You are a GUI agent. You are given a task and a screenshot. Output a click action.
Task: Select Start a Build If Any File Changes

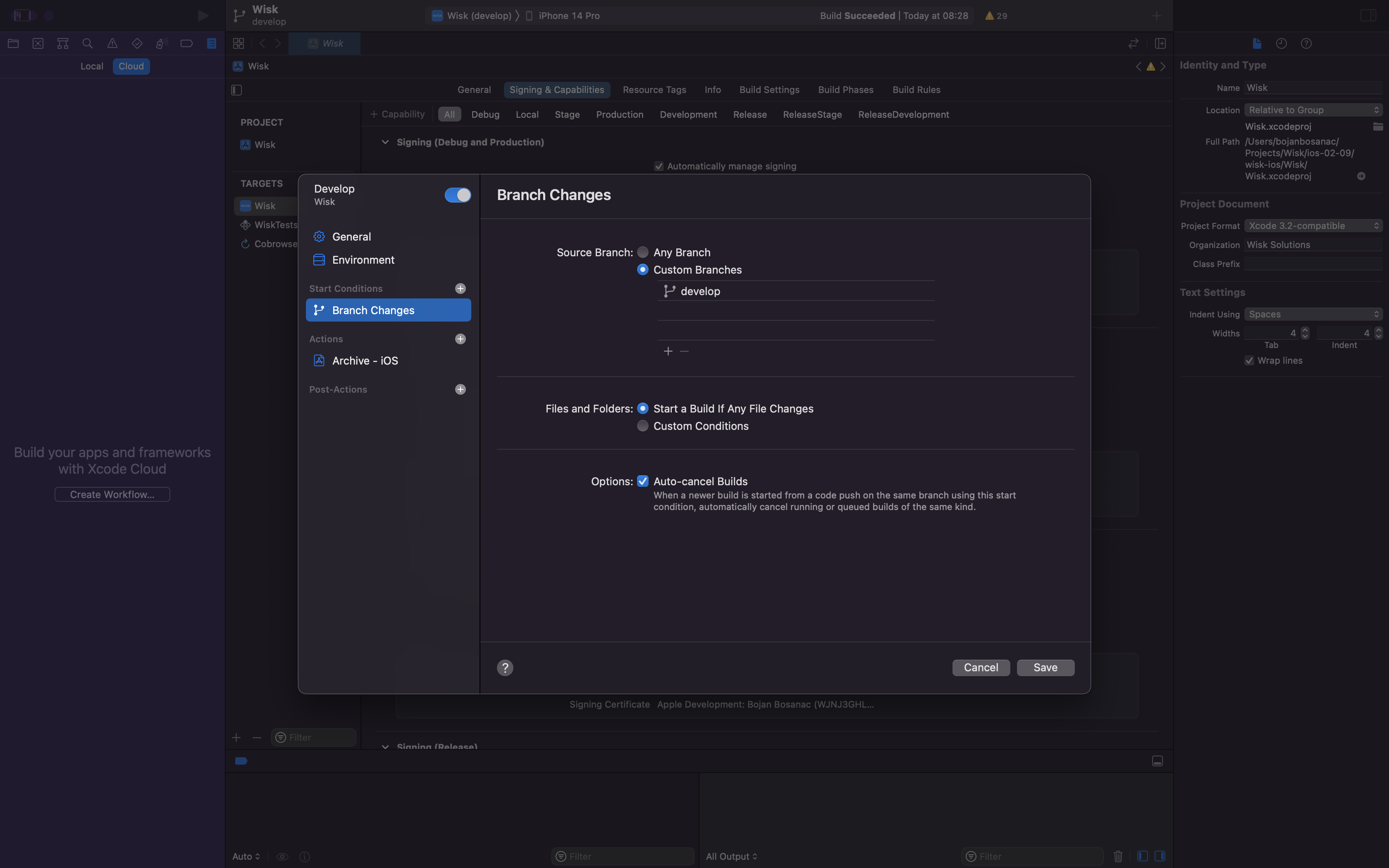[643, 408]
